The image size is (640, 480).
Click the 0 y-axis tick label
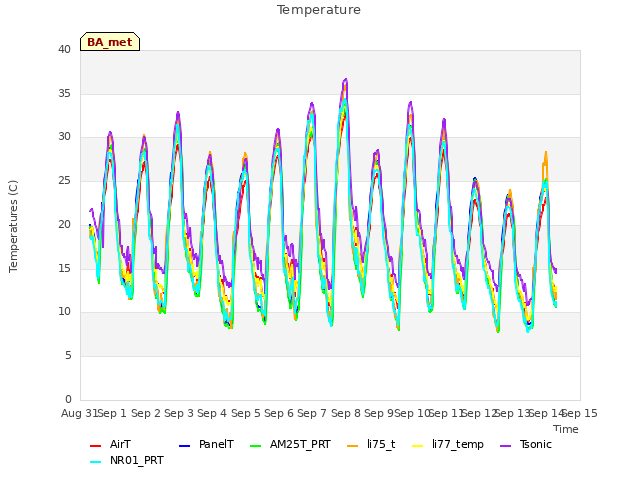click(x=68, y=399)
